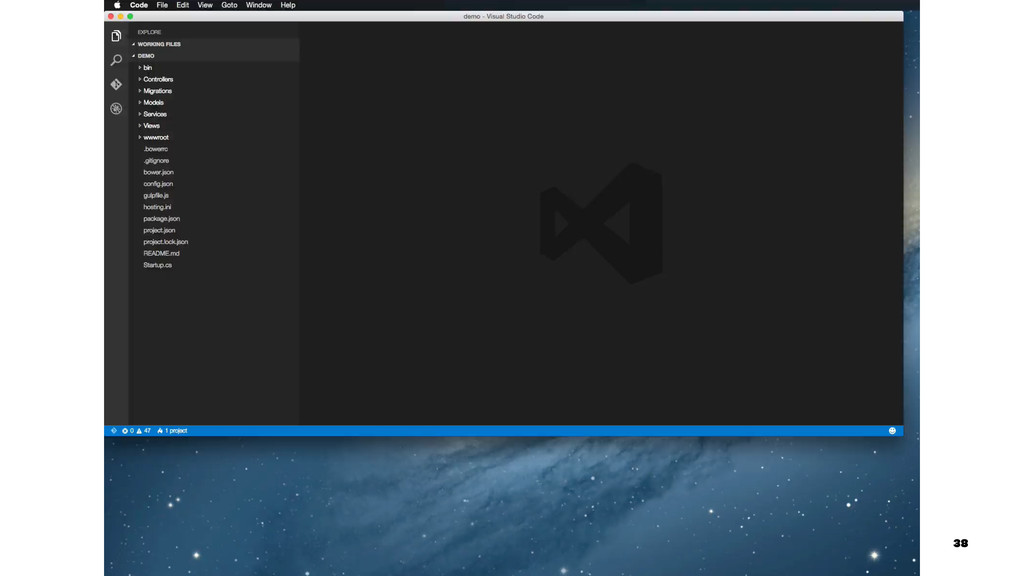This screenshot has width=1024, height=576.
Task: Open the Search view icon
Action: click(x=116, y=60)
